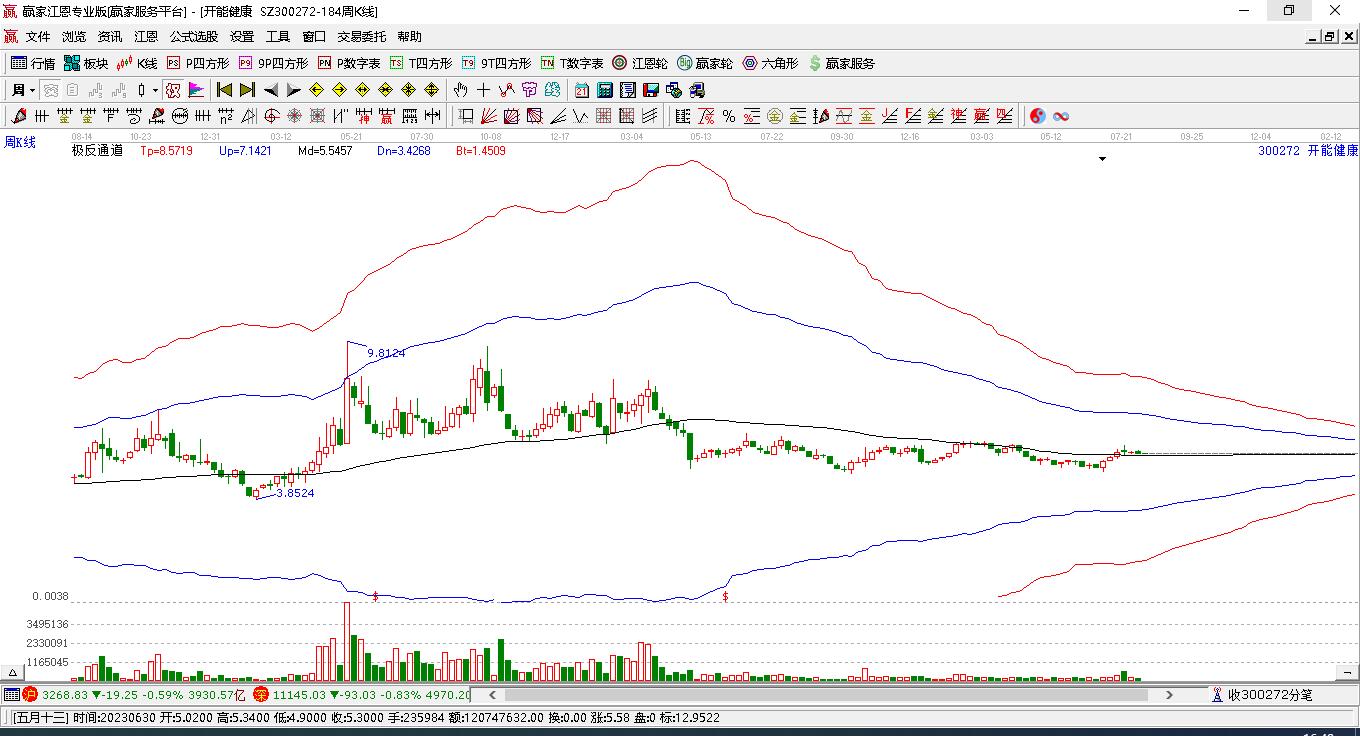Image resolution: width=1360 pixels, height=736 pixels.
Task: Click the horizontal scrollbar thumb
Action: (825, 694)
